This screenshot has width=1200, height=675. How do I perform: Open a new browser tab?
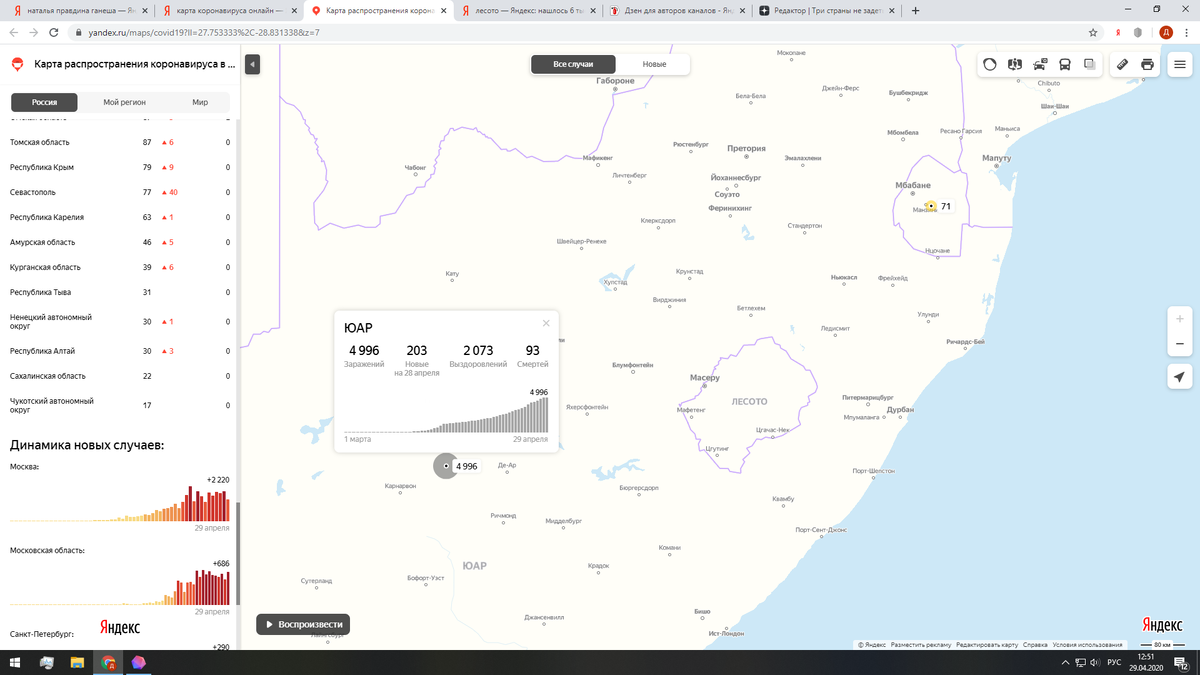916,10
